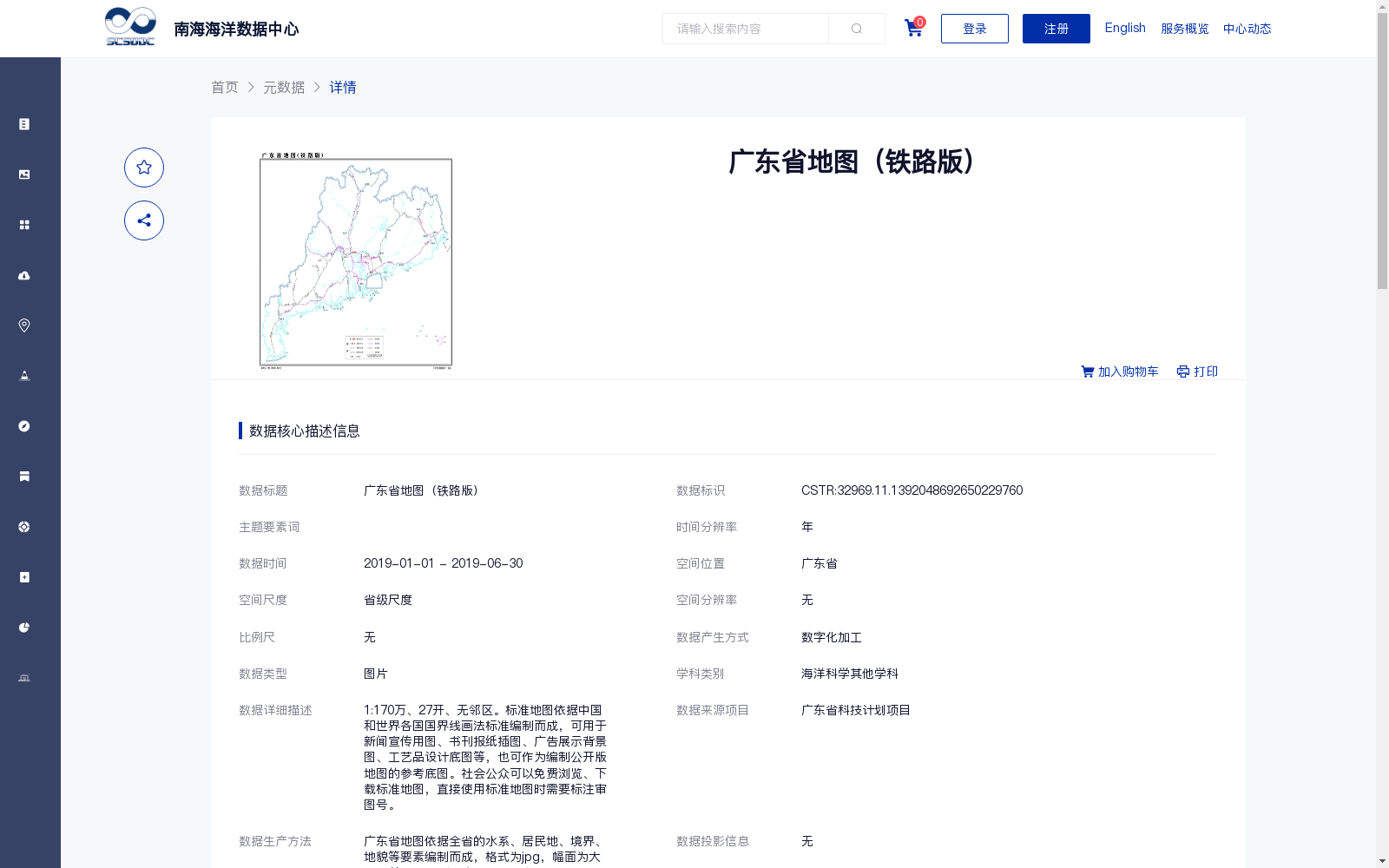The image size is (1389, 868).
Task: Go to 元数据 breadcrumb
Action: (x=284, y=87)
